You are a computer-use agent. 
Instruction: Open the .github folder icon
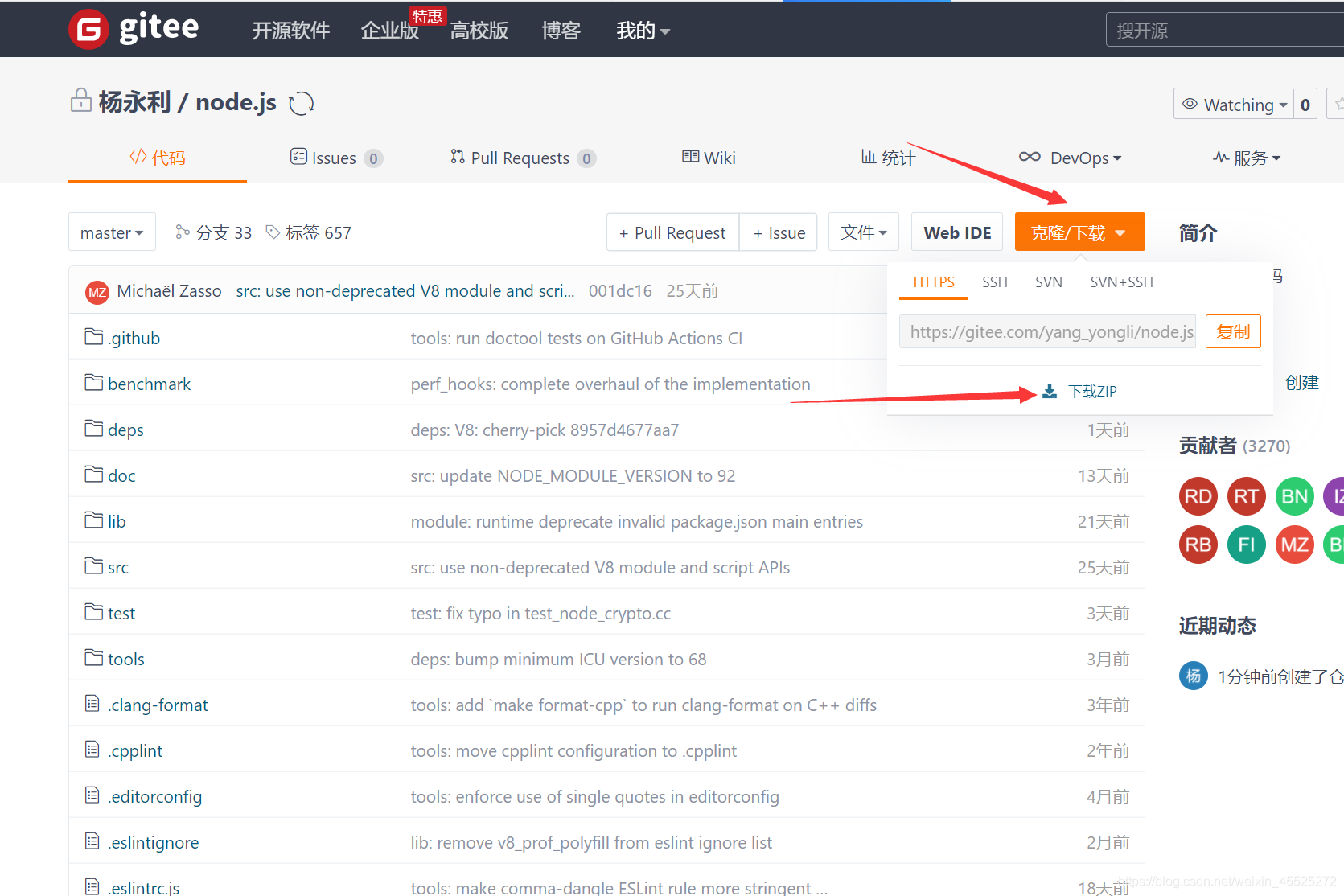tap(94, 336)
